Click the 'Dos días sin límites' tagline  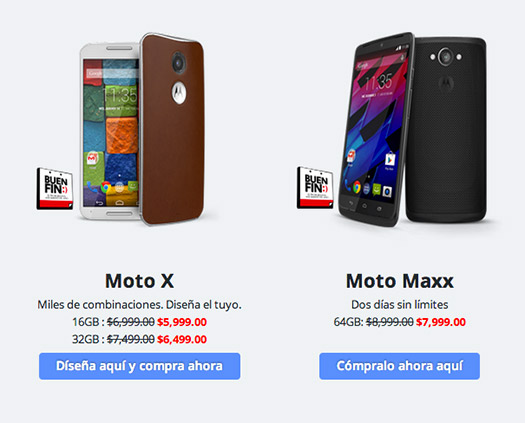[x=399, y=304]
